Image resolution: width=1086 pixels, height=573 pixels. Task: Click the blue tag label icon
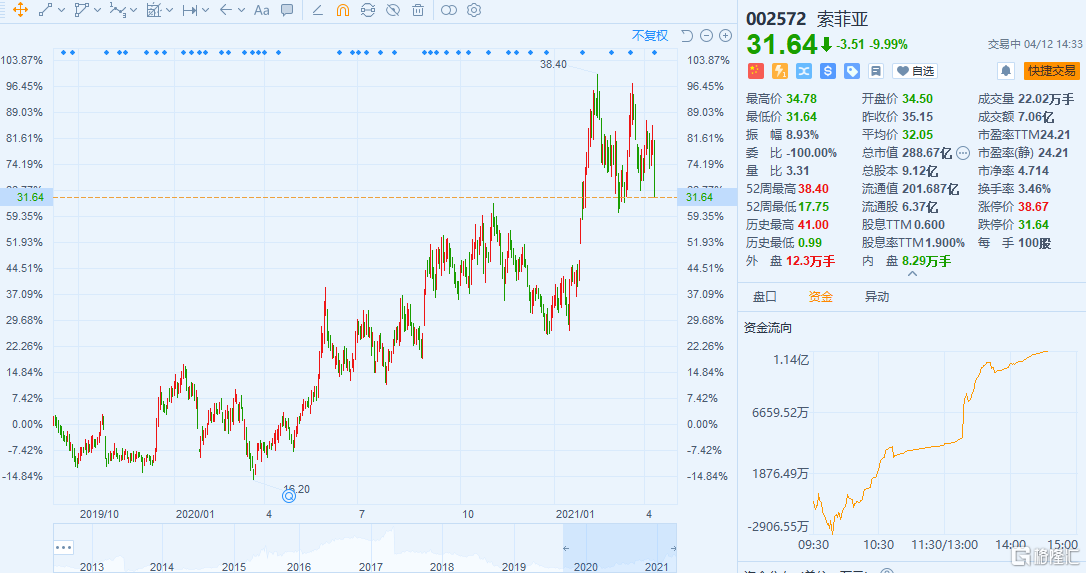click(852, 71)
